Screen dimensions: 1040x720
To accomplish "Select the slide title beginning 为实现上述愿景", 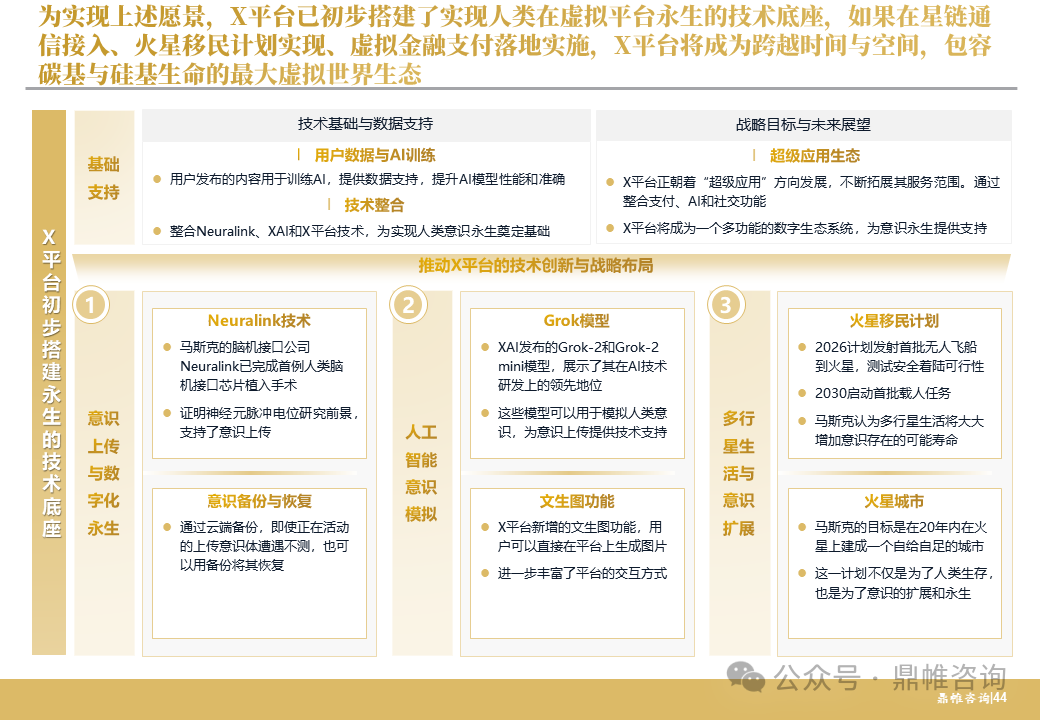I will point(515,44).
